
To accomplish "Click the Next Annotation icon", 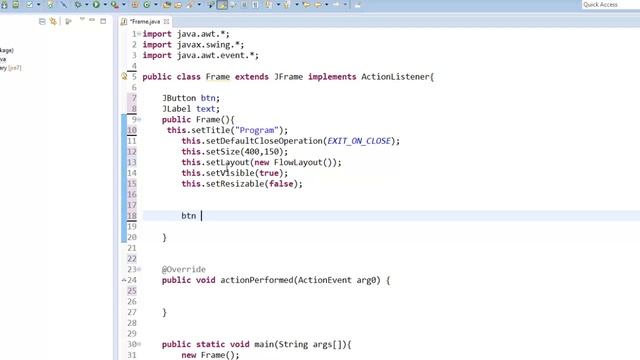I will click(x=269, y=4).
